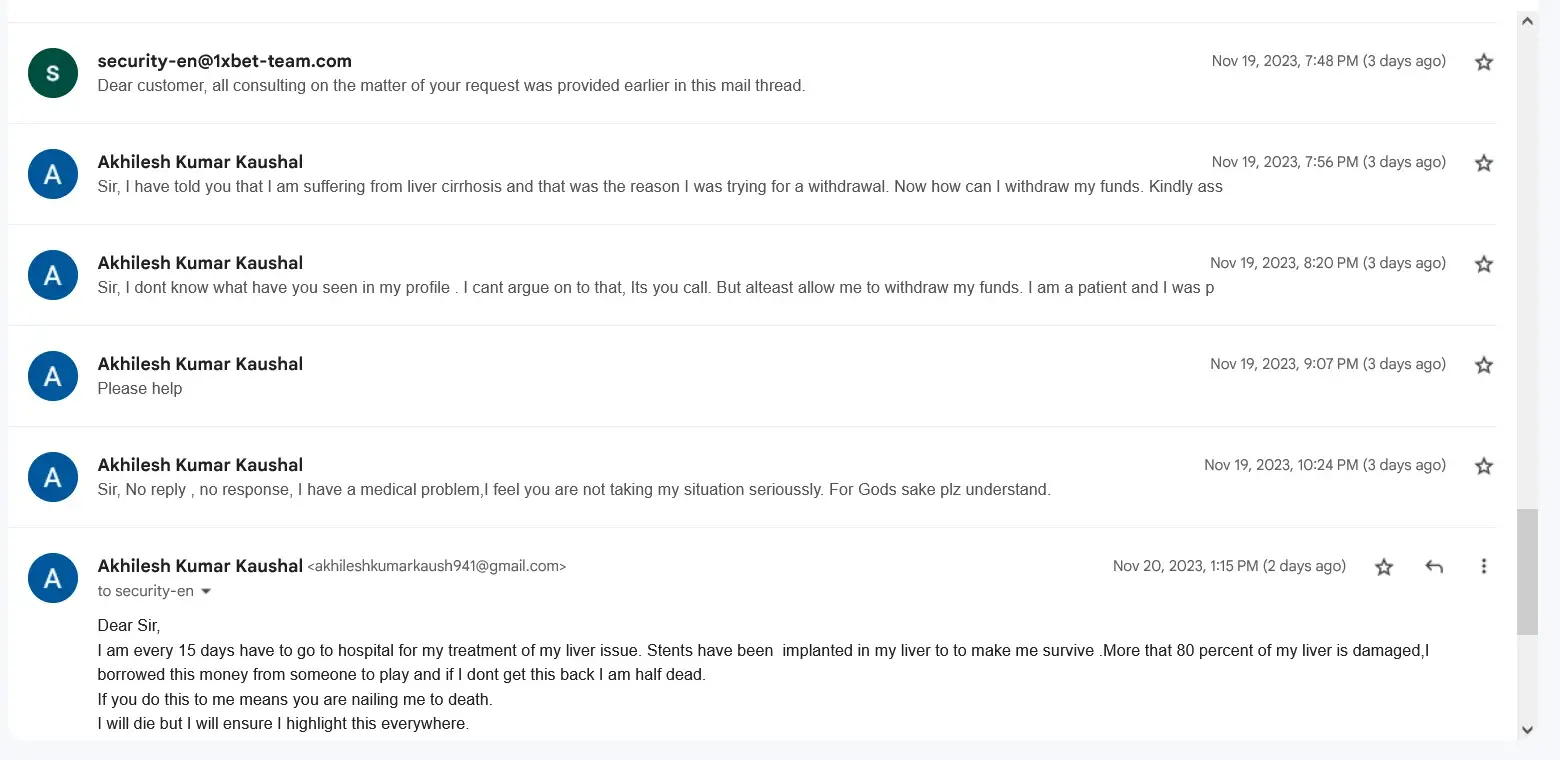Star the 7:48 PM security-en message
The width and height of the screenshot is (1560, 760).
pos(1484,62)
